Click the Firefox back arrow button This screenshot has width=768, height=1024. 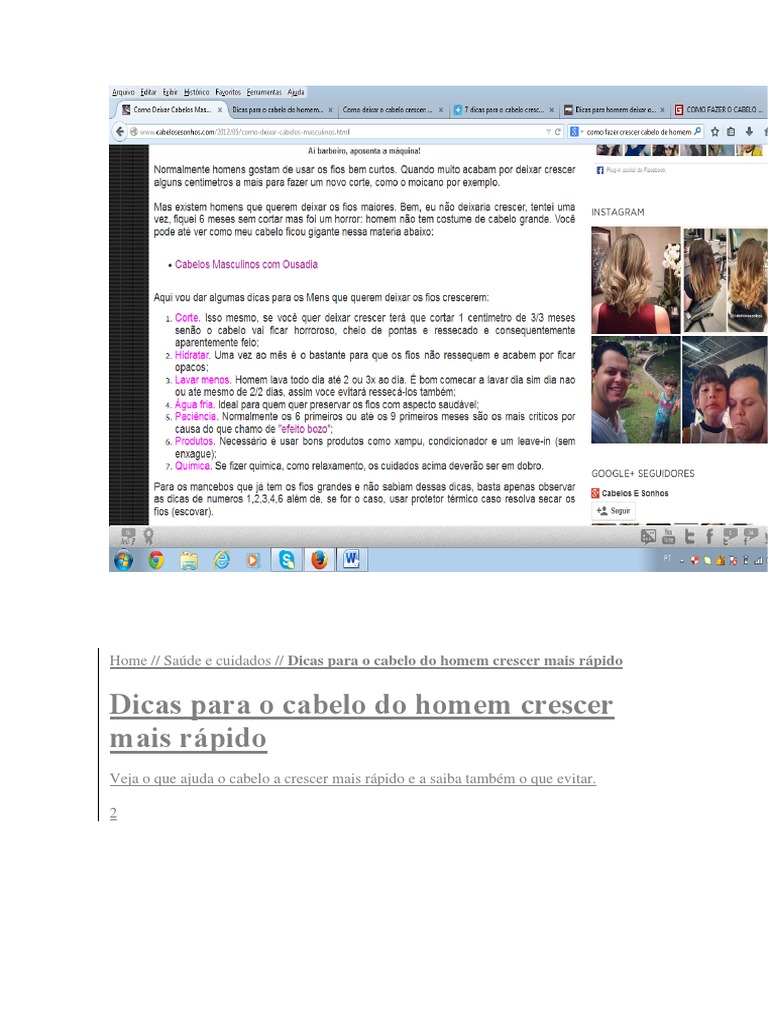(120, 131)
